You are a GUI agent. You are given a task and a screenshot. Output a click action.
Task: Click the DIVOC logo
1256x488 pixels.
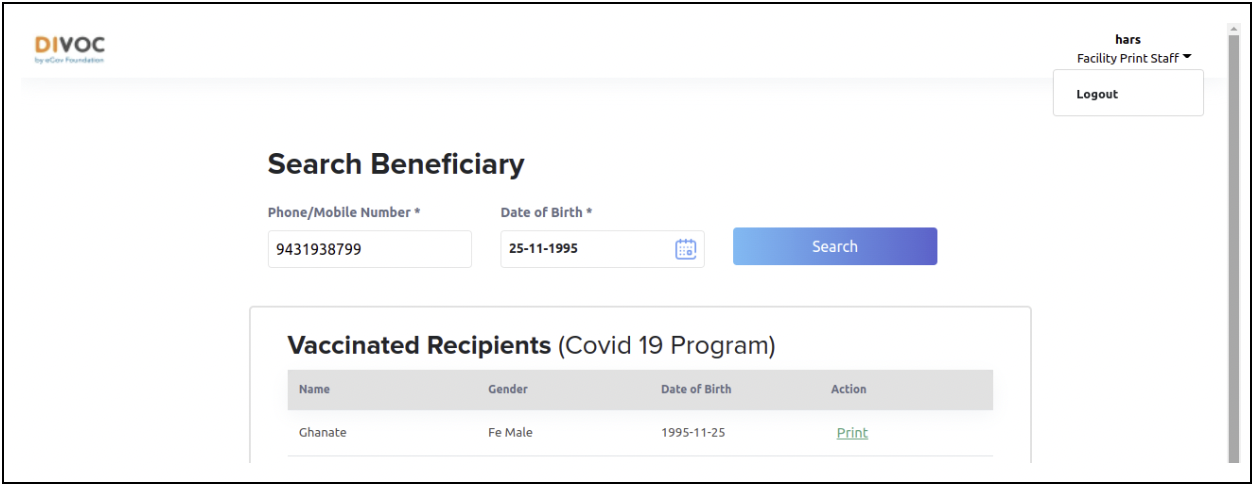[x=69, y=50]
